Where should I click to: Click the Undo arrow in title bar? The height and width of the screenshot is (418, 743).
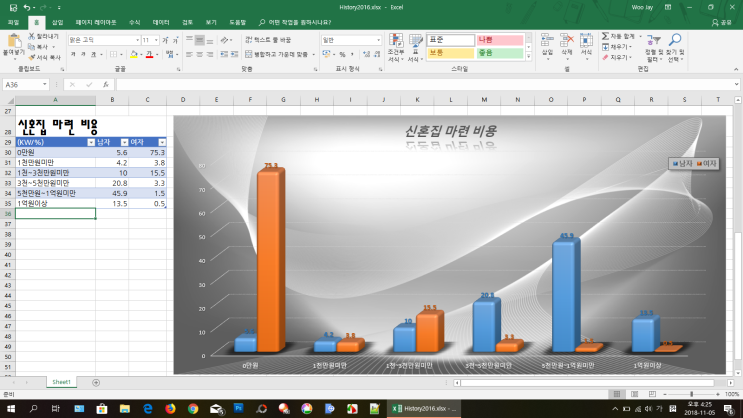pos(27,7)
